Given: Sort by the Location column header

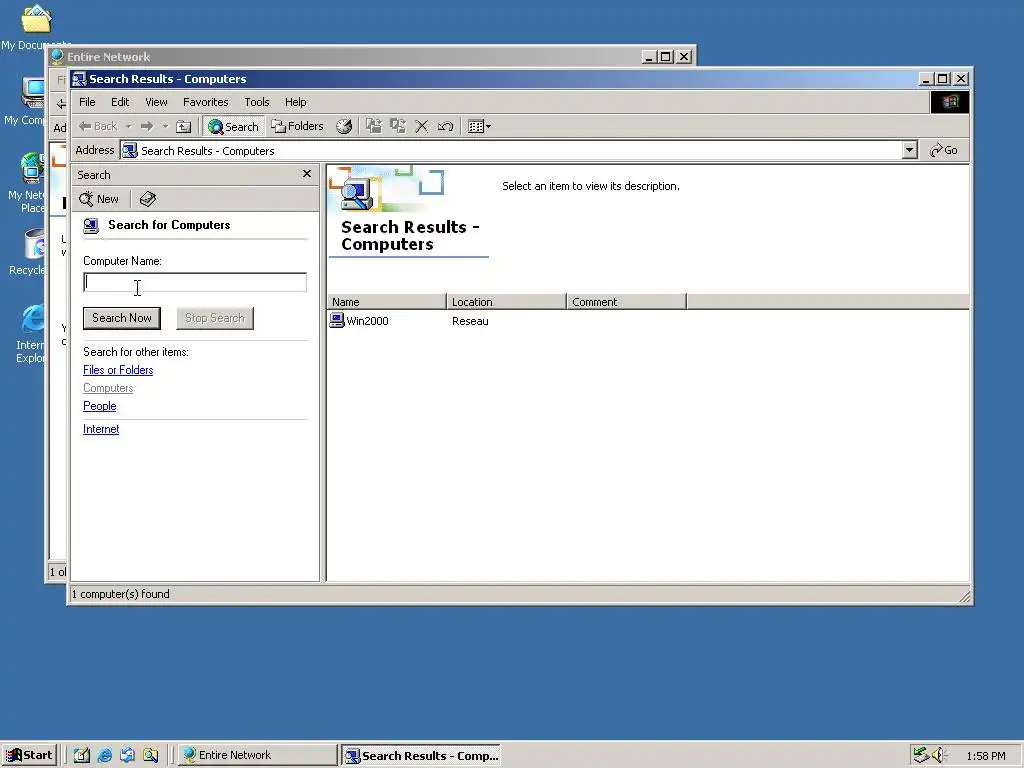Looking at the screenshot, I should (x=507, y=302).
